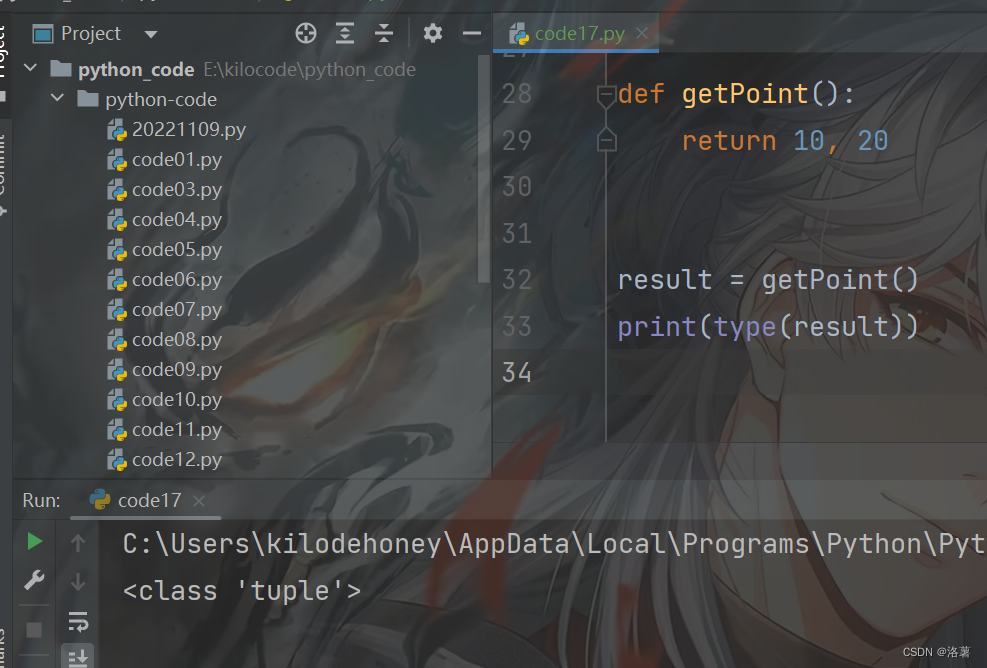Select code06.py in the project tree
987x668 pixels.
pyautogui.click(x=164, y=280)
